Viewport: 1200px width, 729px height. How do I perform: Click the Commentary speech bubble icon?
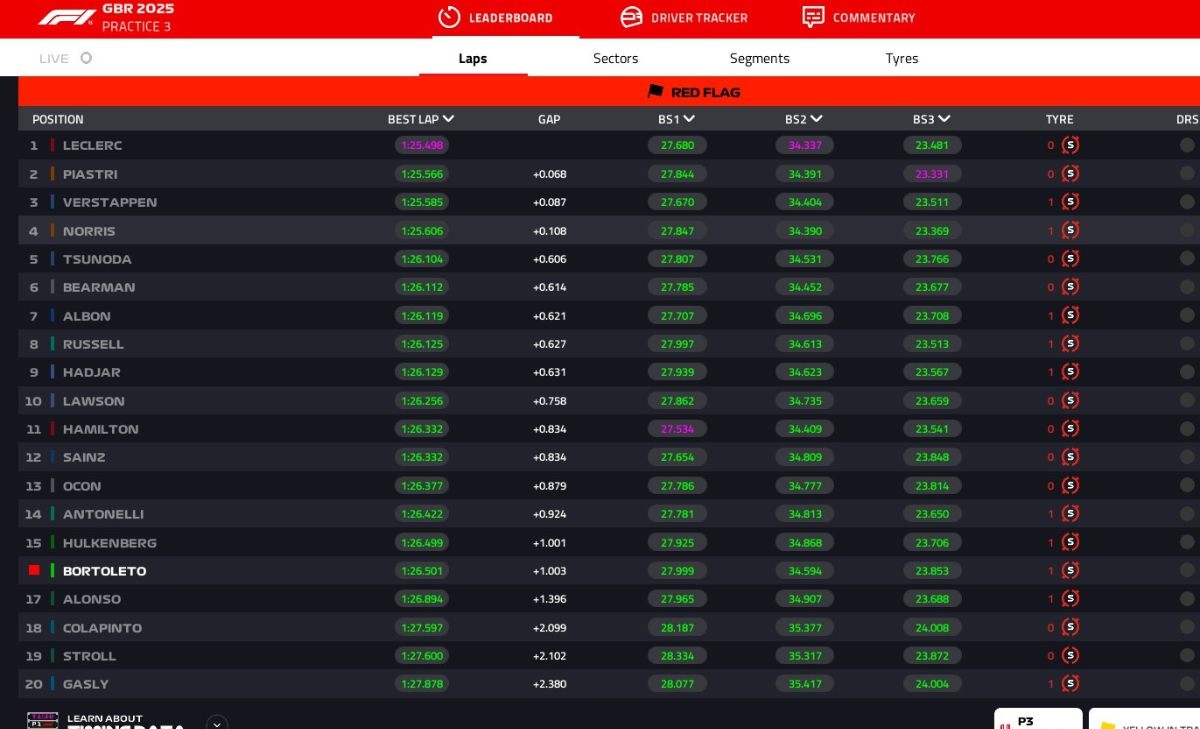813,17
